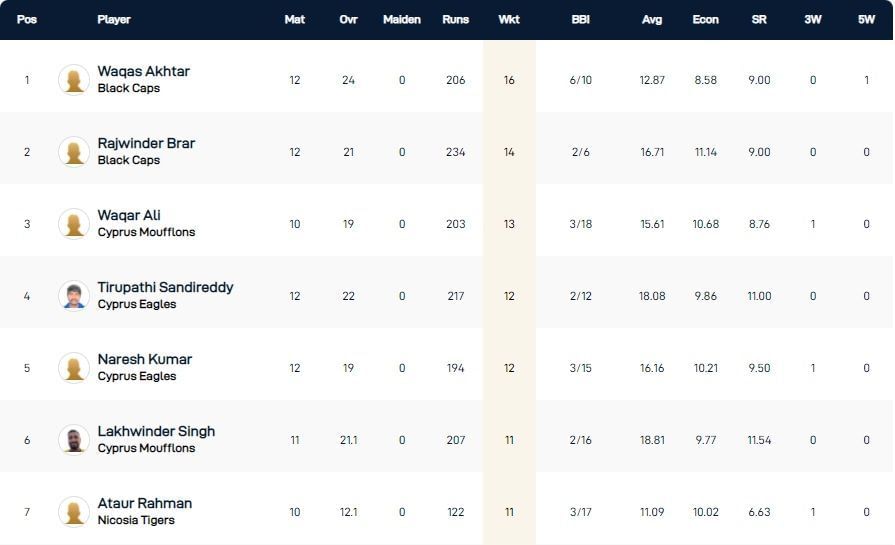The image size is (895, 545).
Task: Click Rajwinder Brar's placeholder avatar
Action: pos(74,152)
